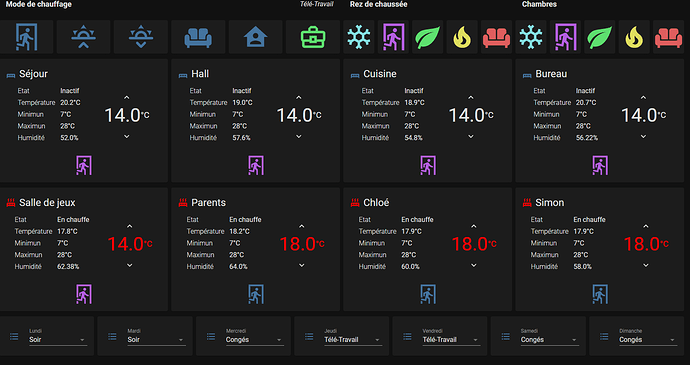Viewport: 690px width, 365px height.
Task: Decrease Simon target temperature with down arrow
Action: [x=646, y=265]
